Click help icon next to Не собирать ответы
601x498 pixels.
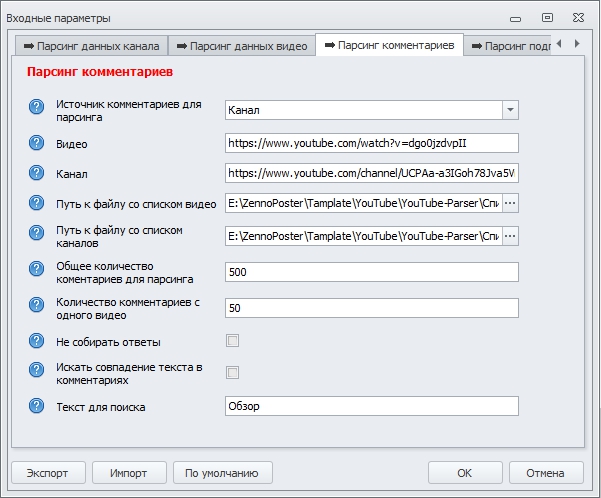[38, 341]
